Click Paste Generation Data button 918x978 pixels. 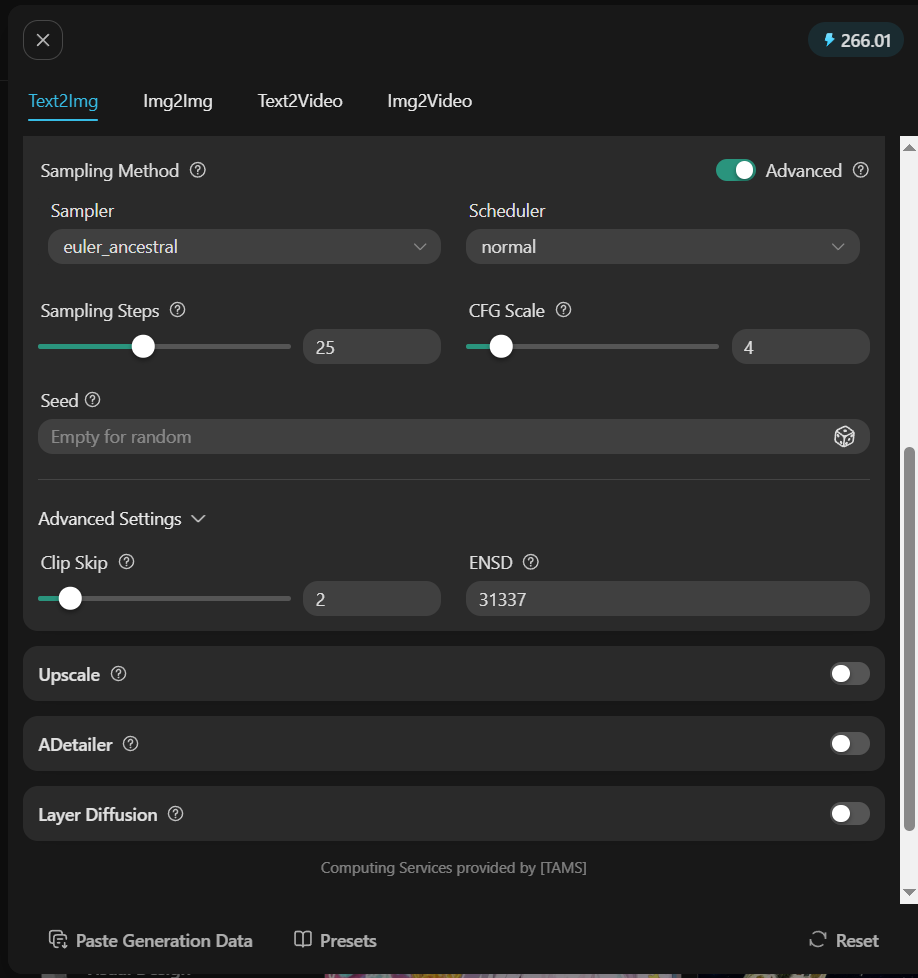(x=150, y=940)
